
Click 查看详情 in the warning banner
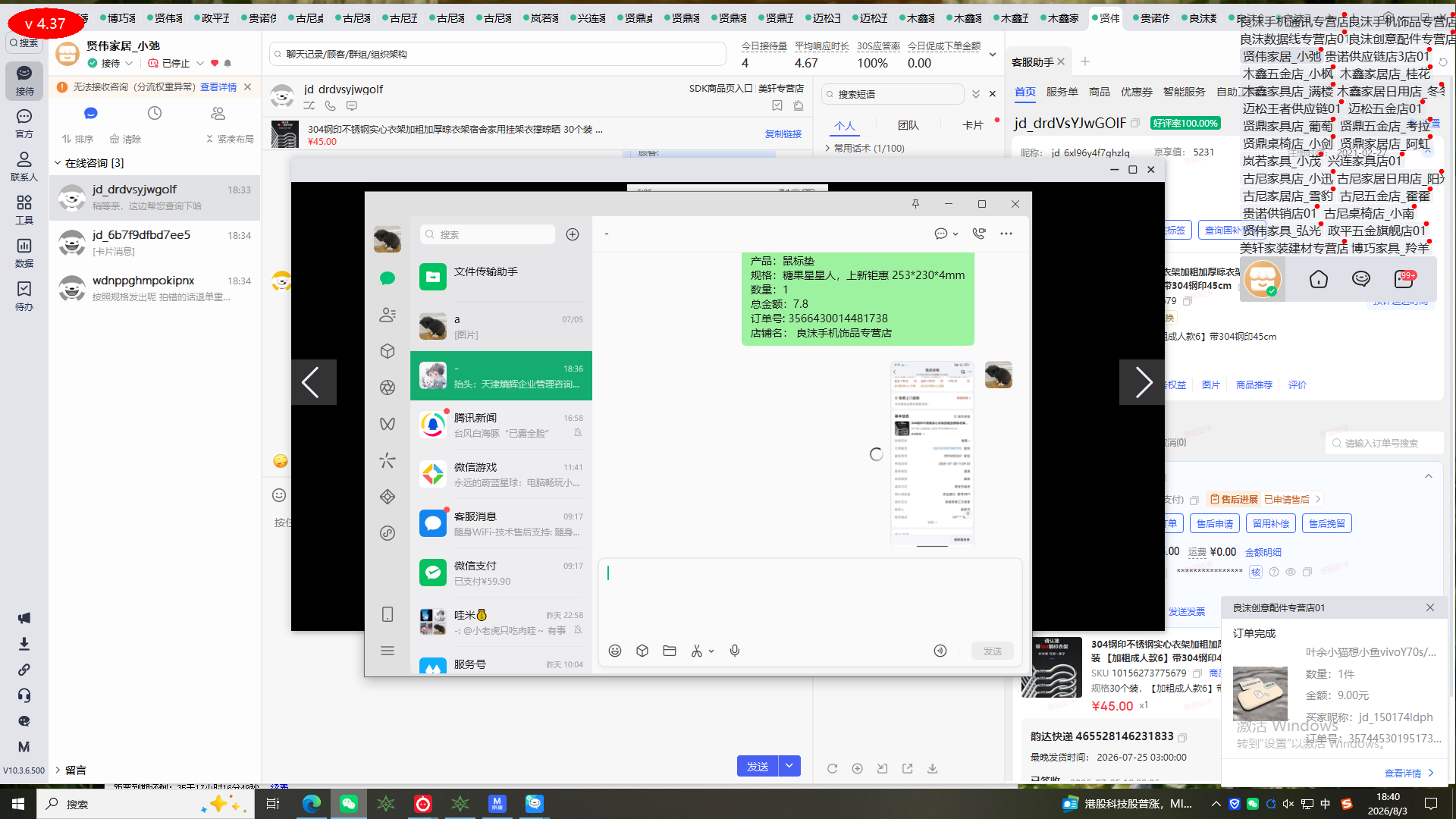tap(218, 87)
